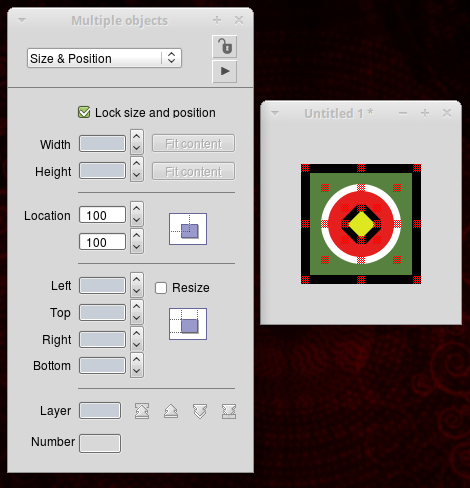The height and width of the screenshot is (488, 470).
Task: Enable the Resize checkbox
Action: coord(161,288)
